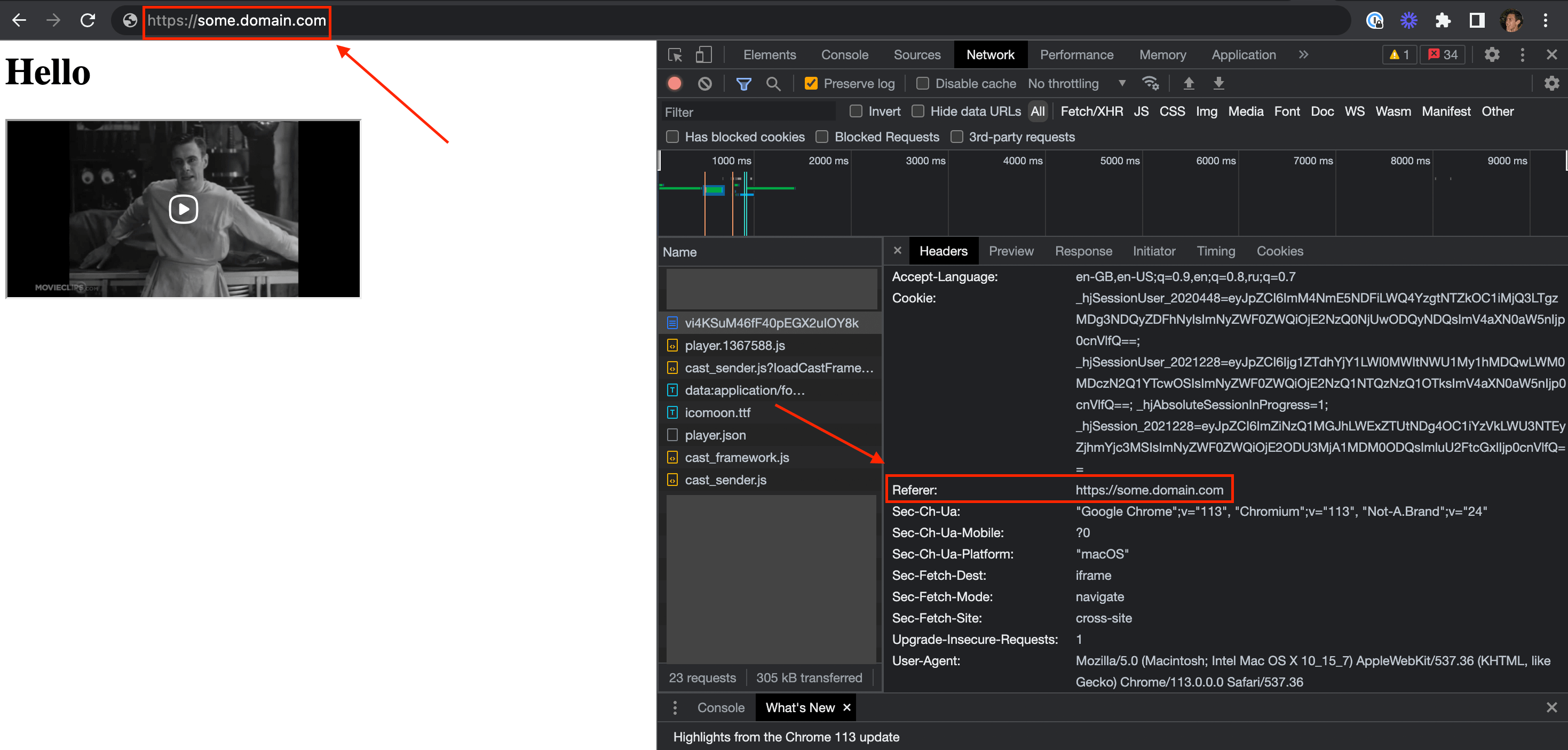This screenshot has width=1568, height=750.
Task: Import HAR file with upload arrow
Action: [x=1189, y=83]
